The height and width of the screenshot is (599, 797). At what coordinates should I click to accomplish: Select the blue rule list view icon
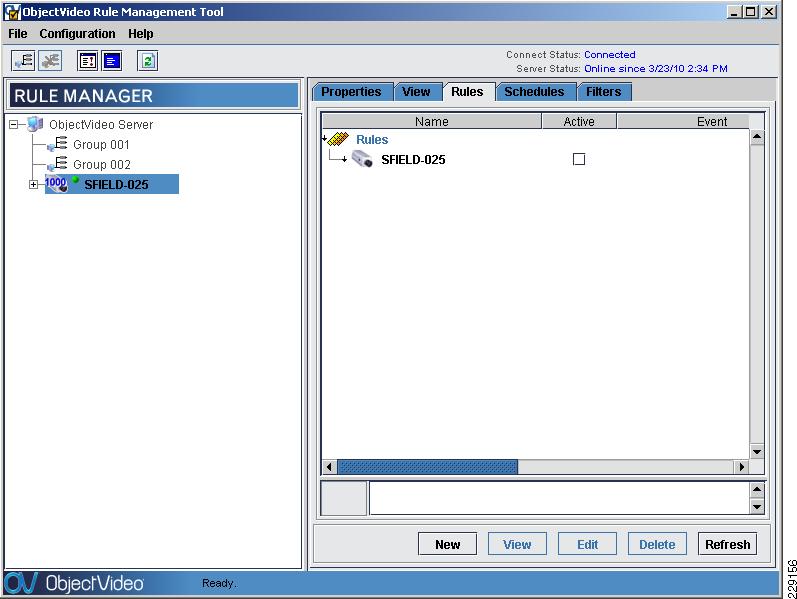111,61
